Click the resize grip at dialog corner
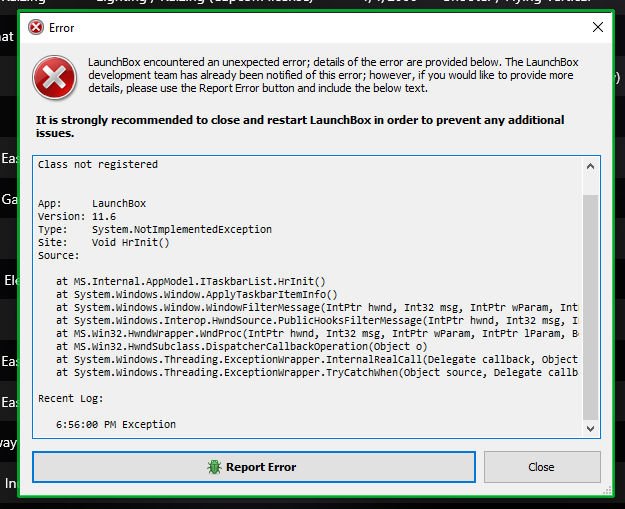The image size is (625, 509). point(607,491)
